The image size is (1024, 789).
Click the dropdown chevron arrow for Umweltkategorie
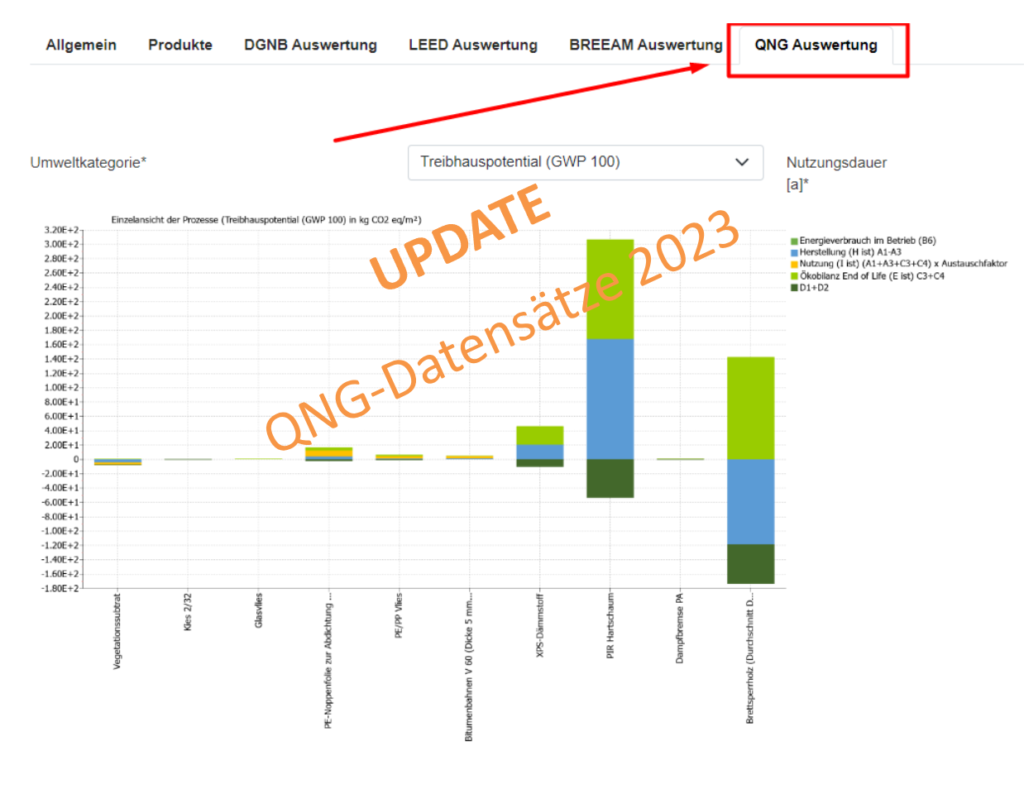741,162
